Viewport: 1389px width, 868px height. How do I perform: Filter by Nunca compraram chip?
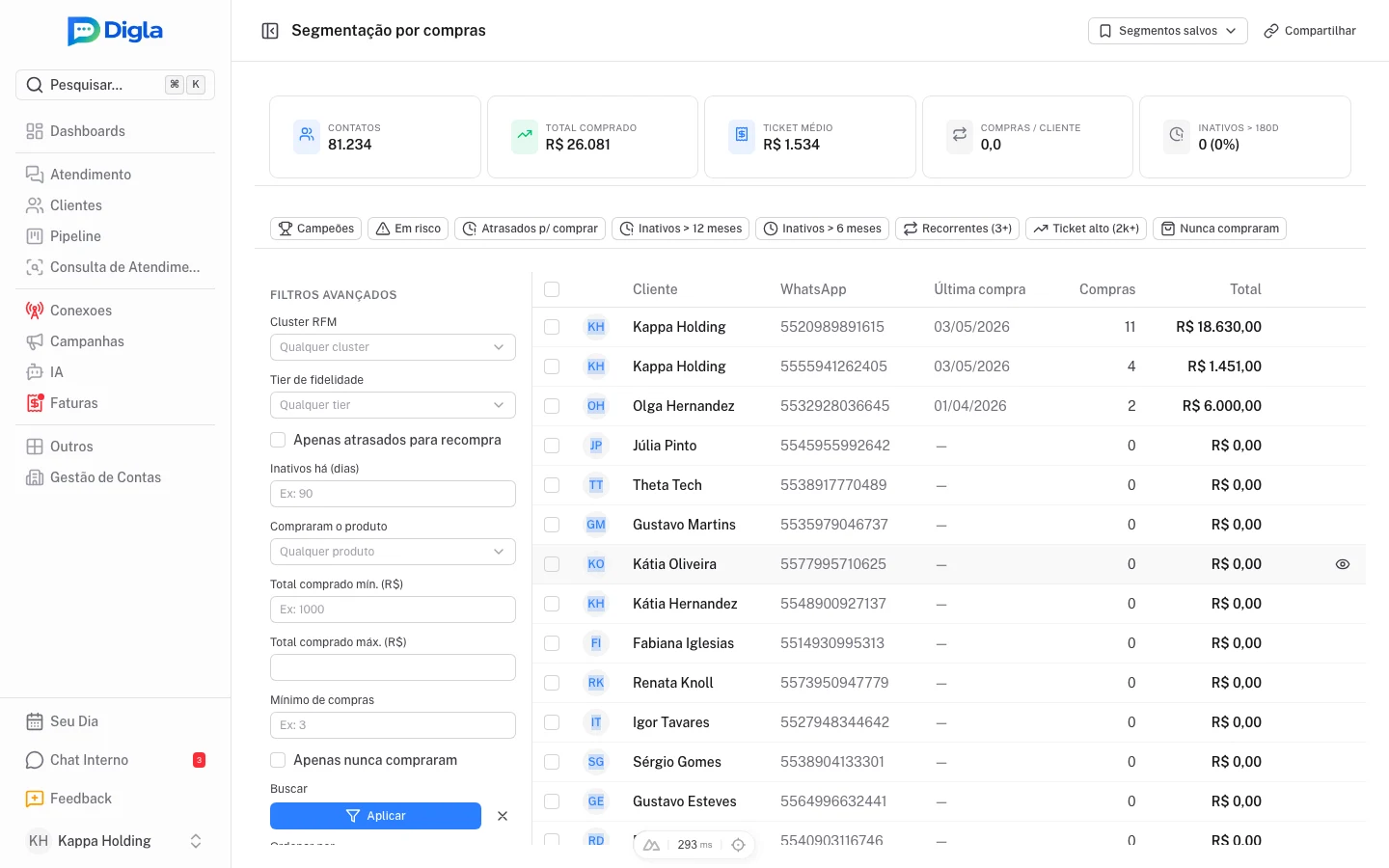[x=1219, y=229]
